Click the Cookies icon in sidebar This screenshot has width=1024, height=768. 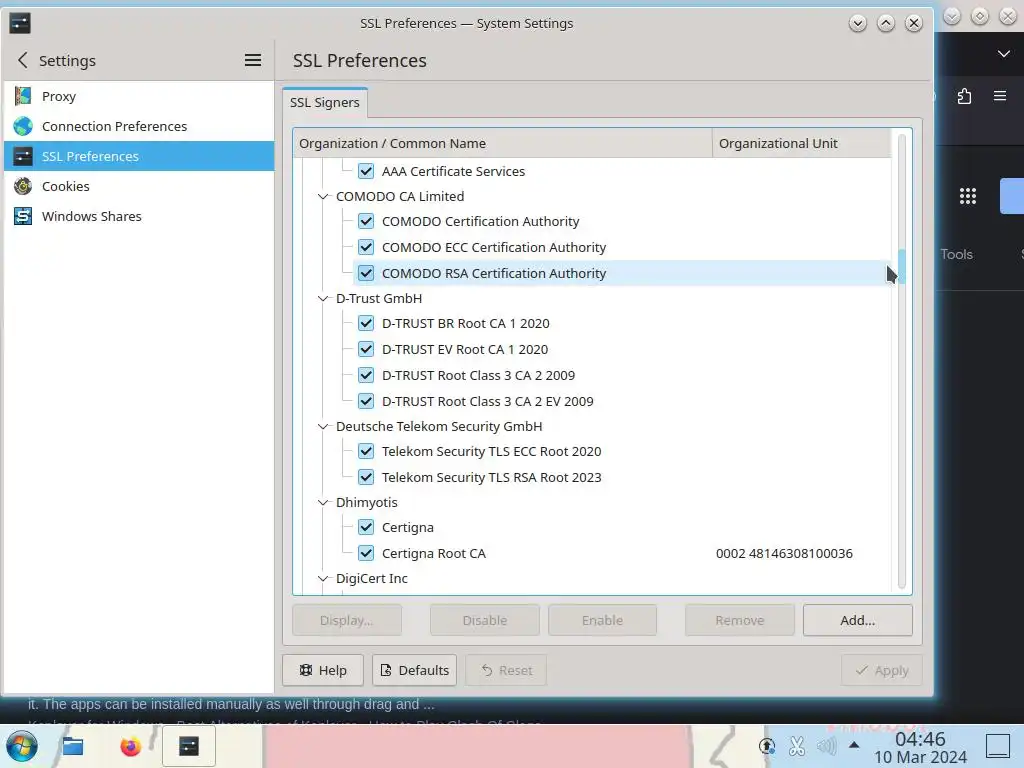tap(23, 186)
